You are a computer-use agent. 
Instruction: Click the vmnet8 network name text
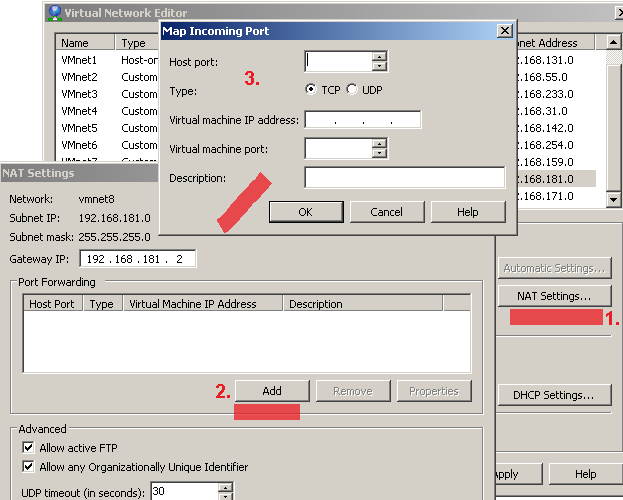pos(97,199)
